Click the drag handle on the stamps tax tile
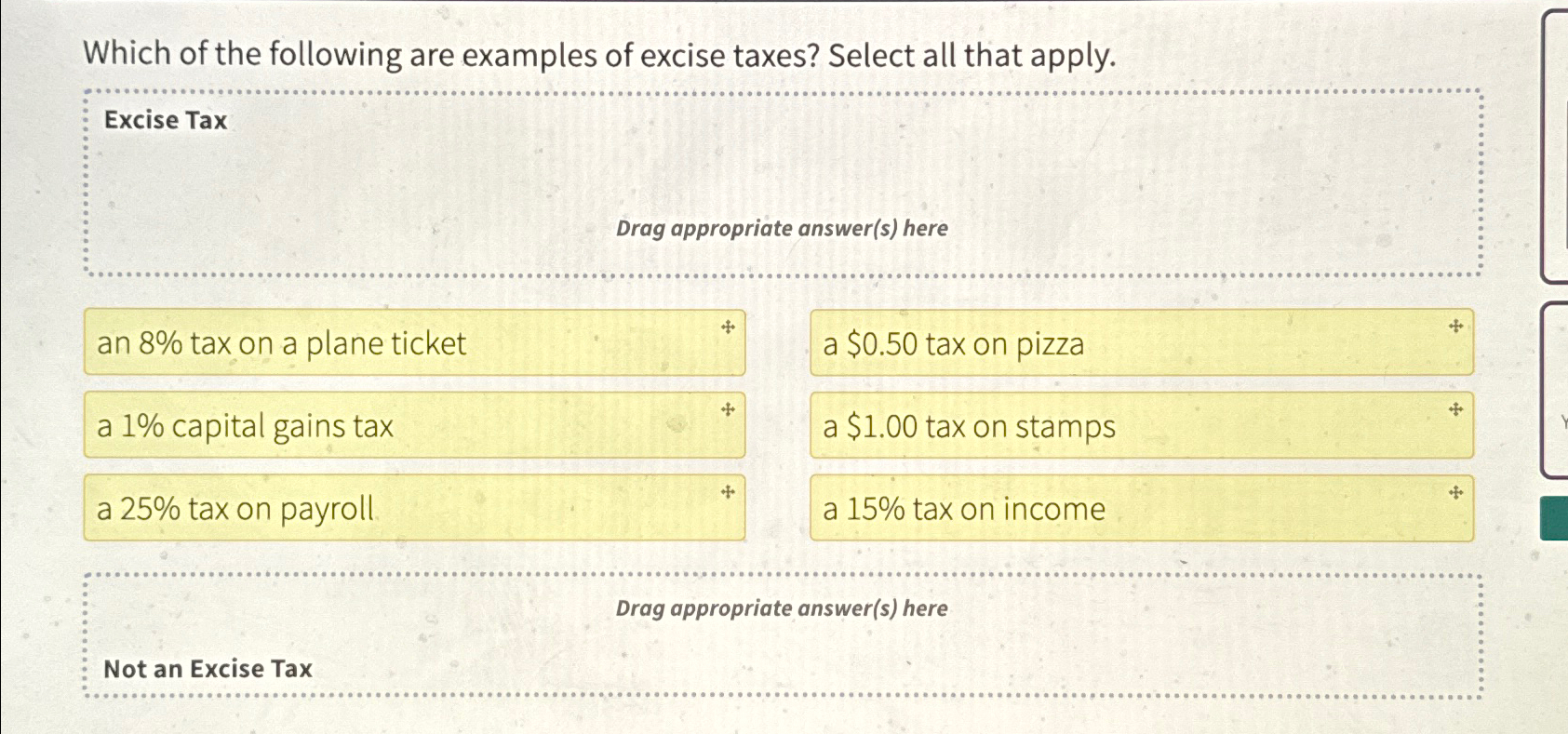The image size is (1568, 734). (x=1454, y=409)
